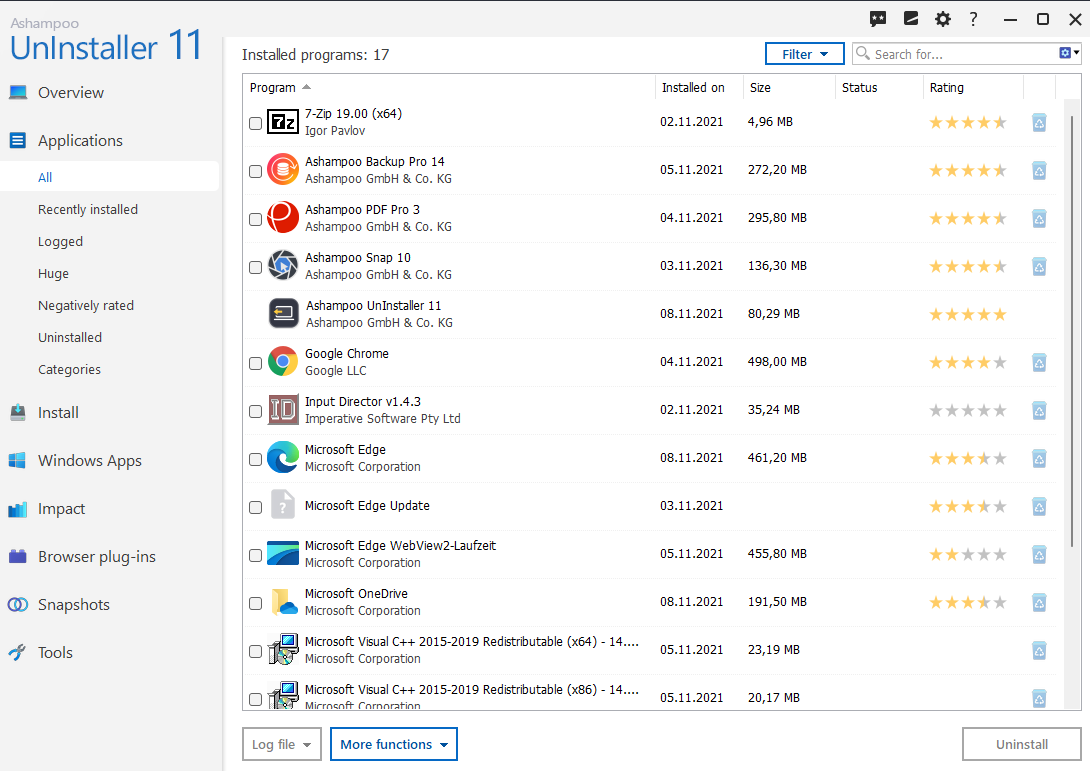The height and width of the screenshot is (771, 1090).
Task: Open the Impact section
Action: click(62, 508)
